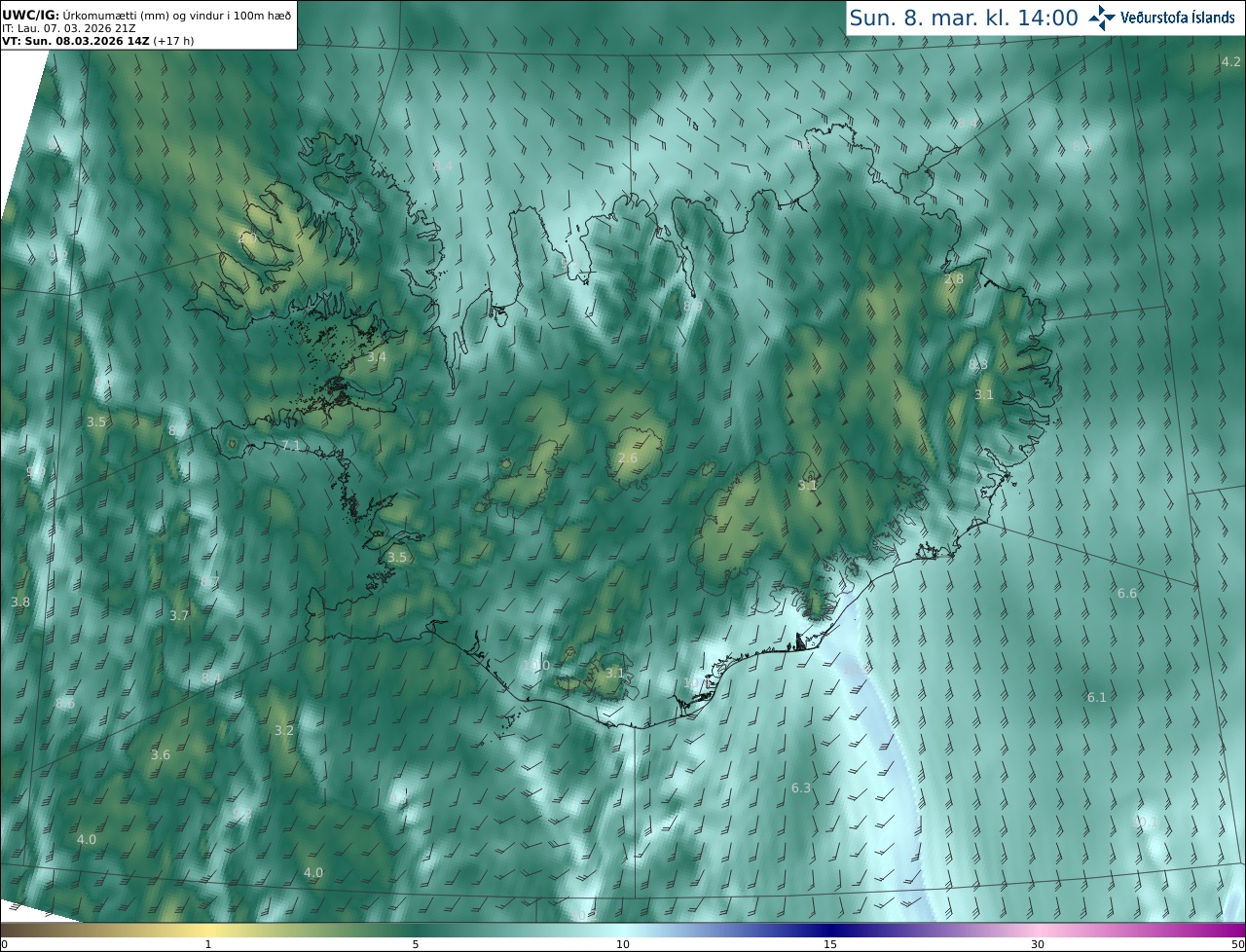This screenshot has height=952, width=1246.
Task: Click the Veðurstofa Íslands logo icon
Action: point(1102,18)
